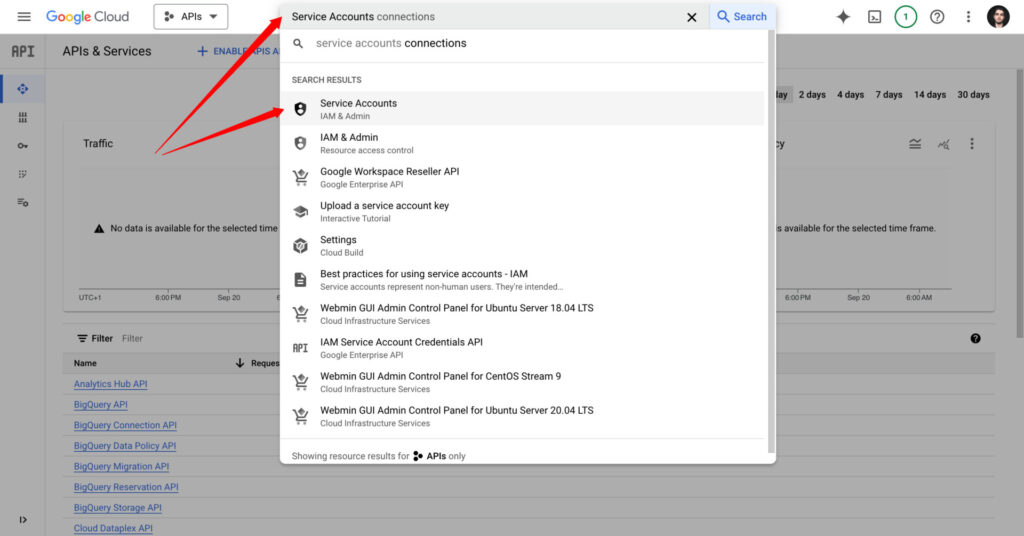Select Service Accounts search result

(x=358, y=109)
